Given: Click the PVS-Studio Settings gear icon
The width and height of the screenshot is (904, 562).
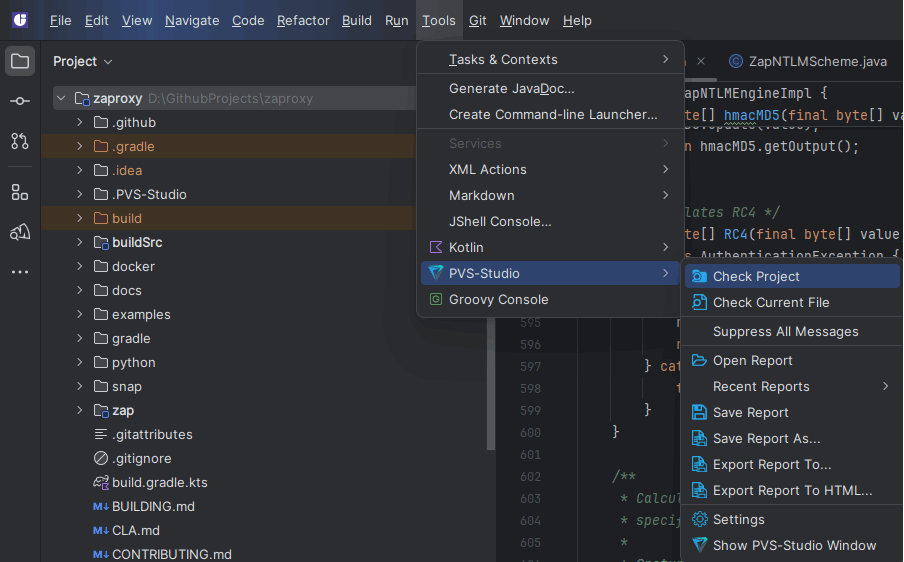Looking at the screenshot, I should [700, 519].
